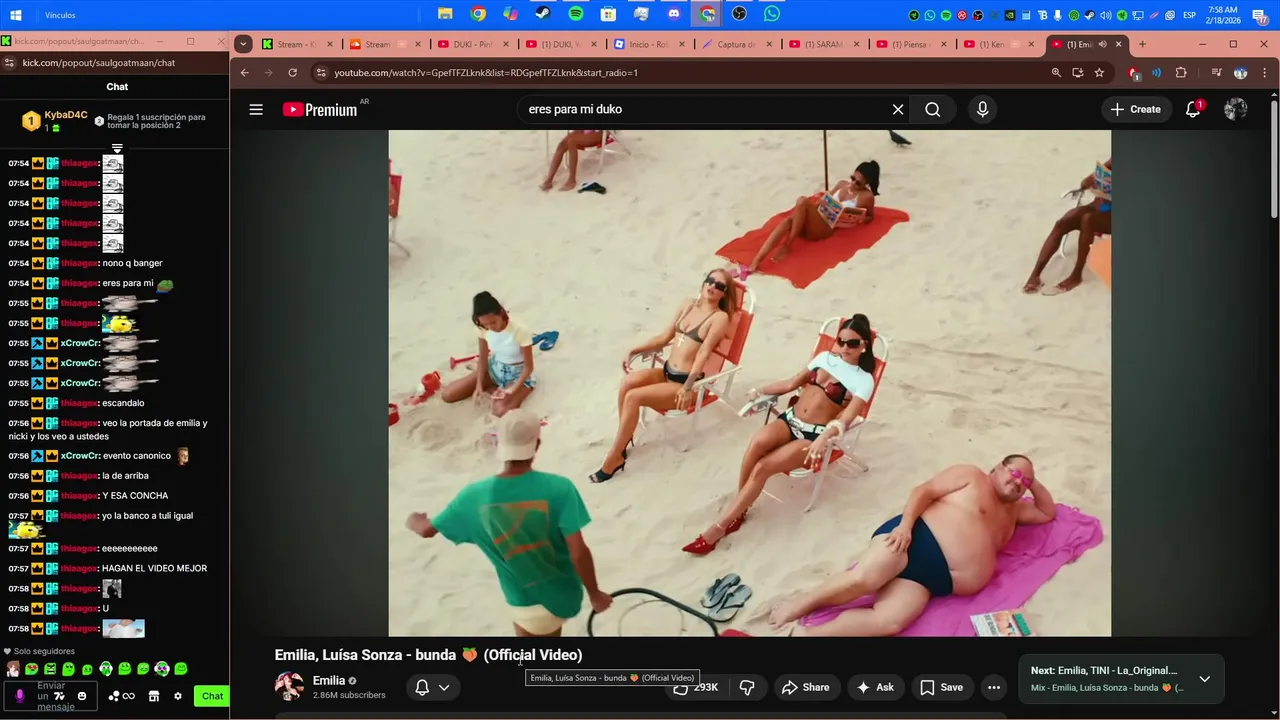The width and height of the screenshot is (1280, 720).
Task: Open Steam from the taskbar
Action: [x=543, y=14]
